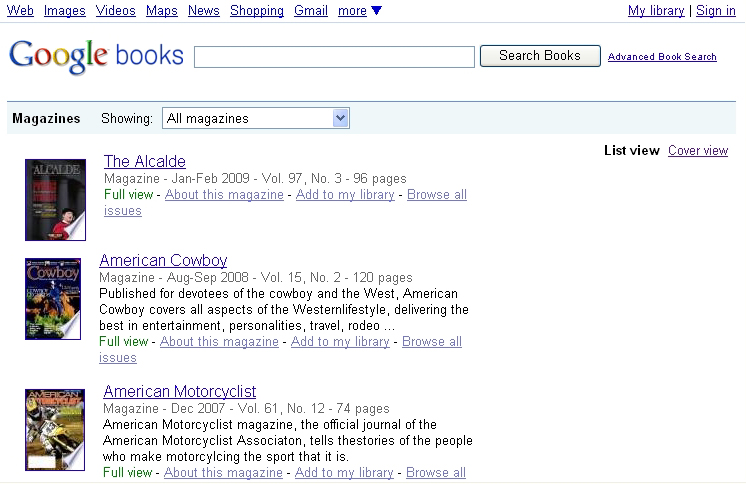
Task: Add American Cowboy to my library
Action: 340,342
